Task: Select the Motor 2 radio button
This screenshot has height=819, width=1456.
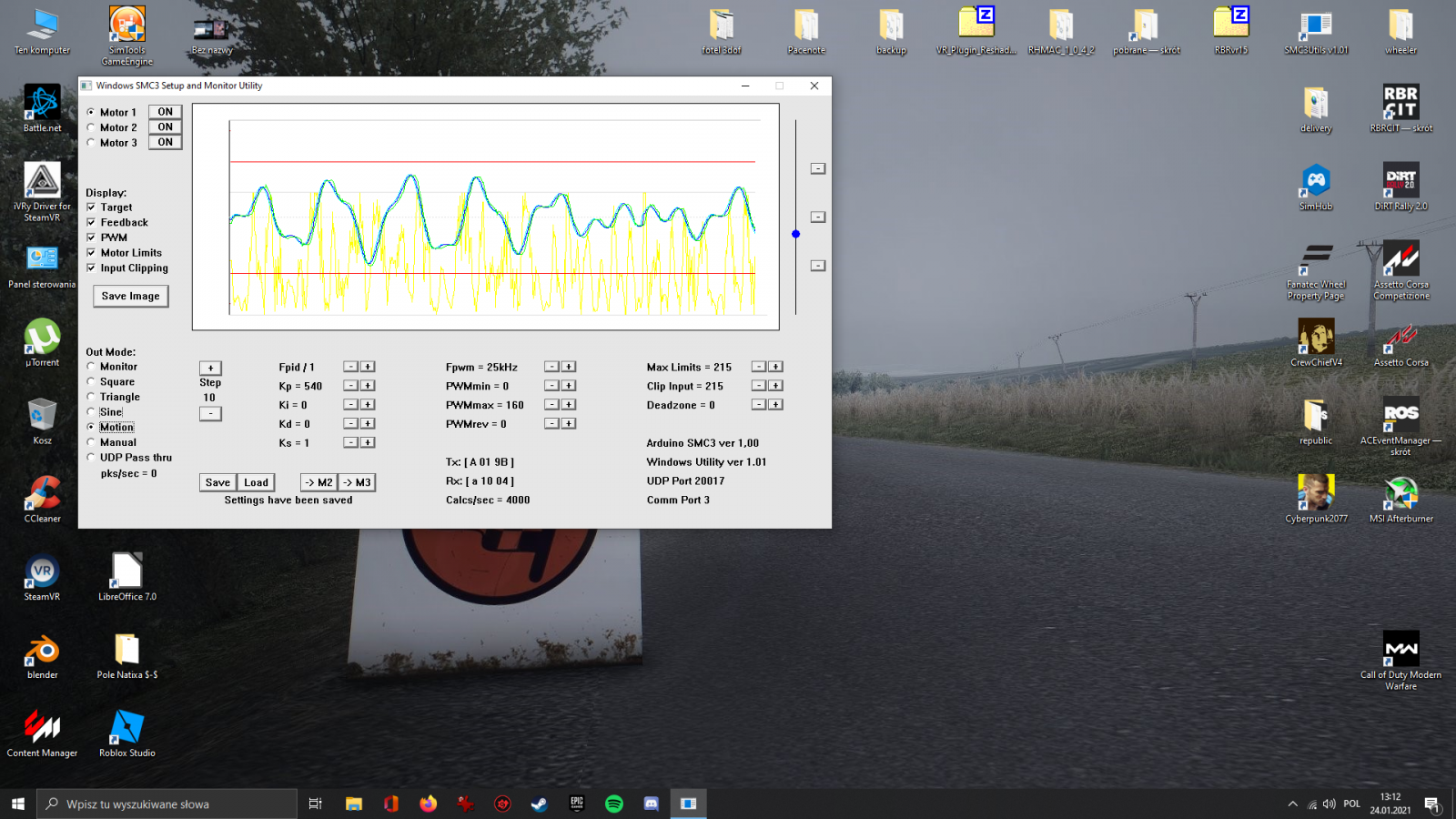Action: (91, 127)
